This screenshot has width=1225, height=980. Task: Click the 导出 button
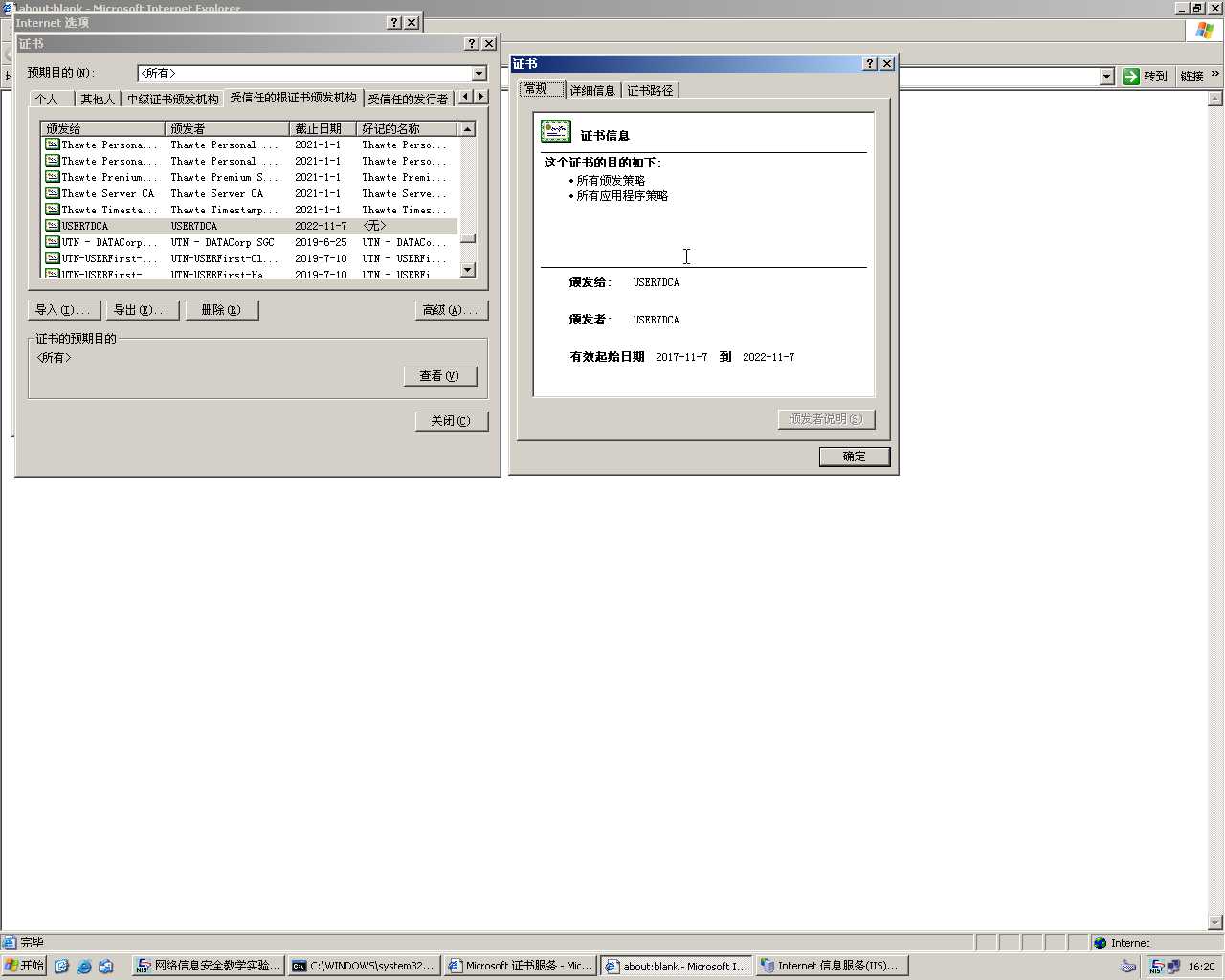click(x=143, y=310)
